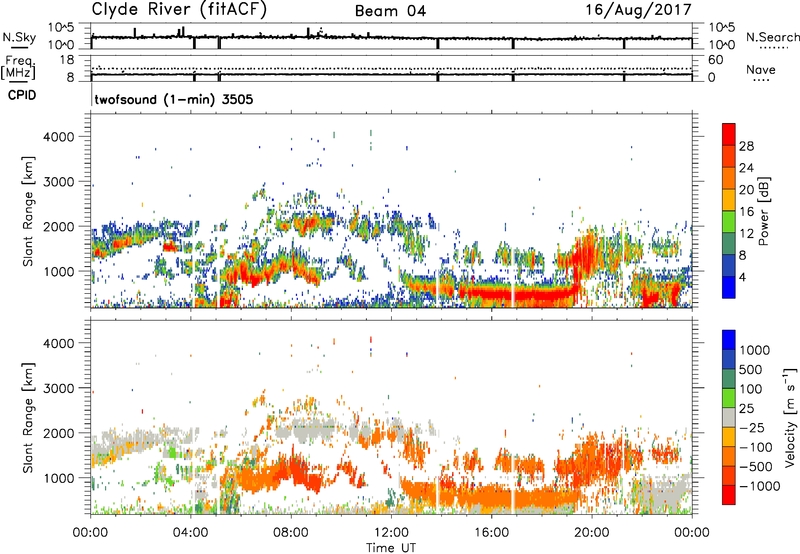
Task: Click the '4' tick on power colorbar
Action: pyautogui.click(x=742, y=277)
